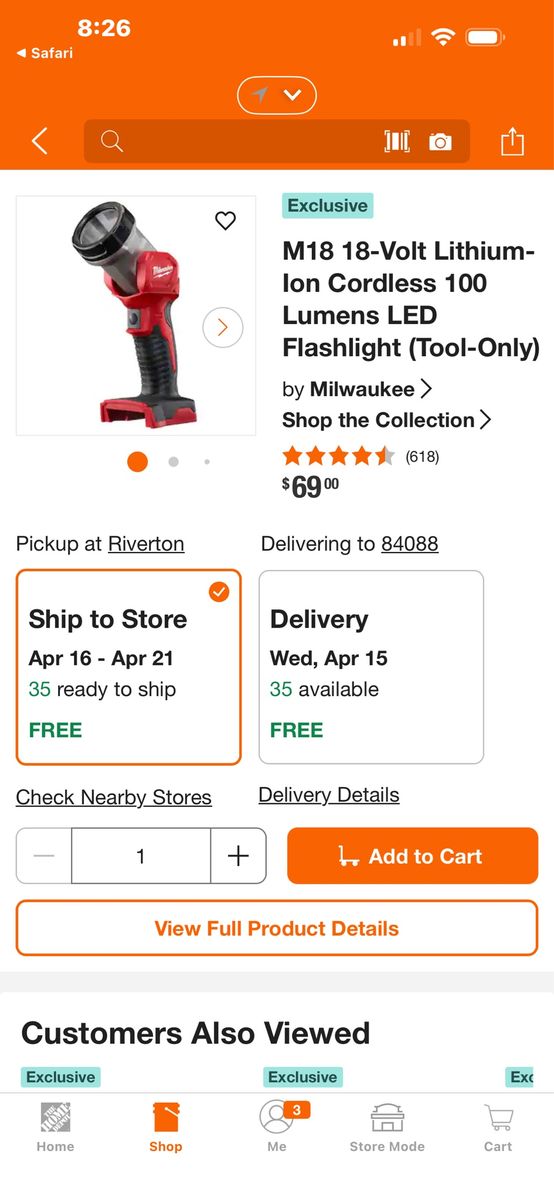Screen dimensions: 554x1200
Task: Favorite the flashlight with heart icon
Action: (226, 221)
